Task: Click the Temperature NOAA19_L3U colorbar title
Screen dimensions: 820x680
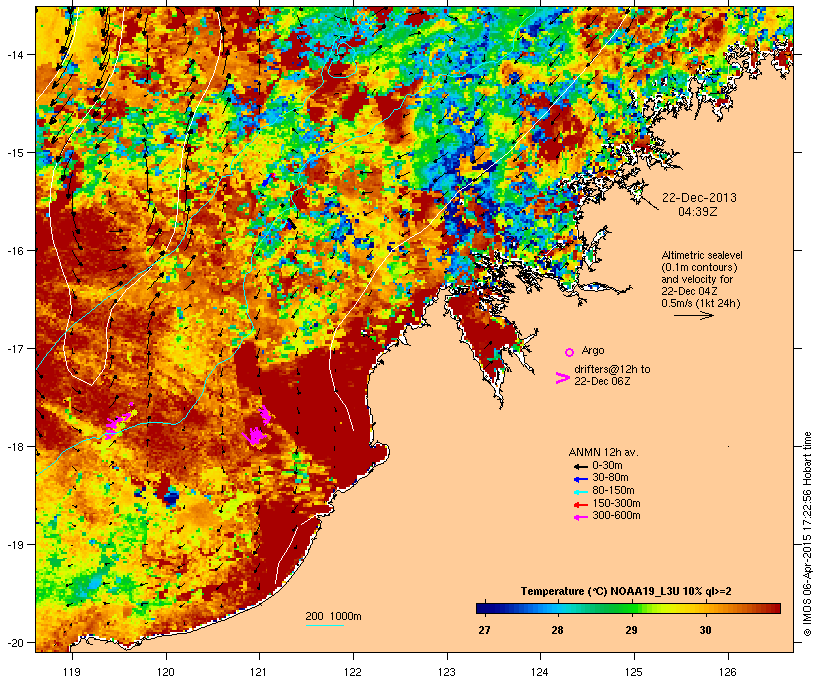Action: [x=626, y=592]
